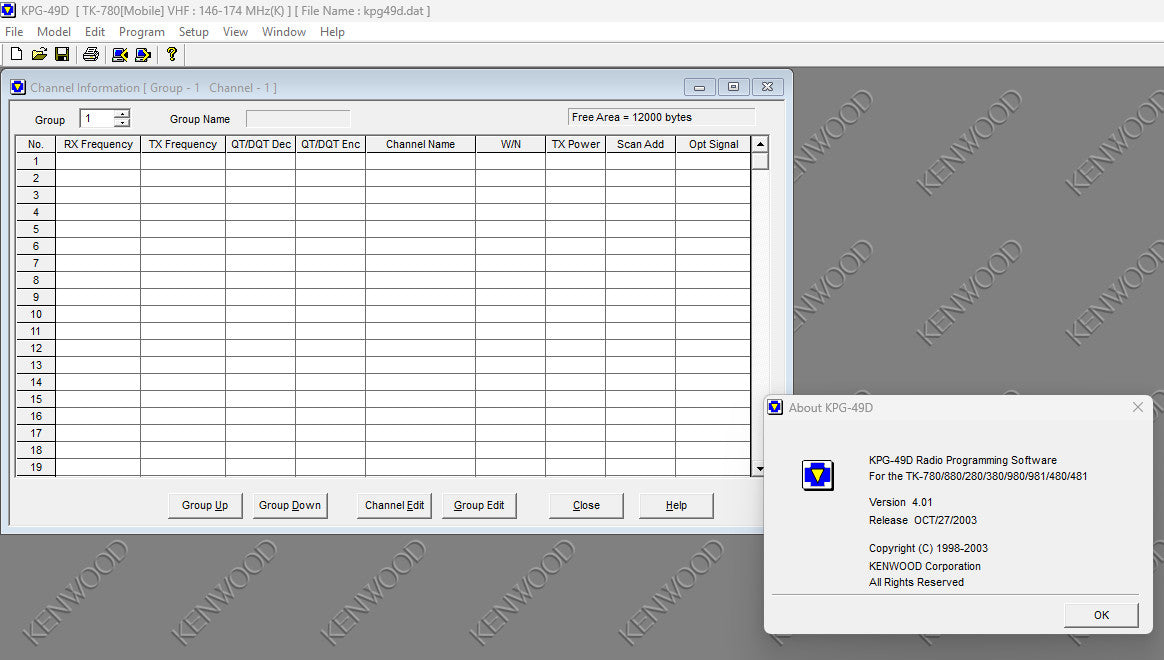Select channel row number 5
The image size is (1164, 660).
36,229
